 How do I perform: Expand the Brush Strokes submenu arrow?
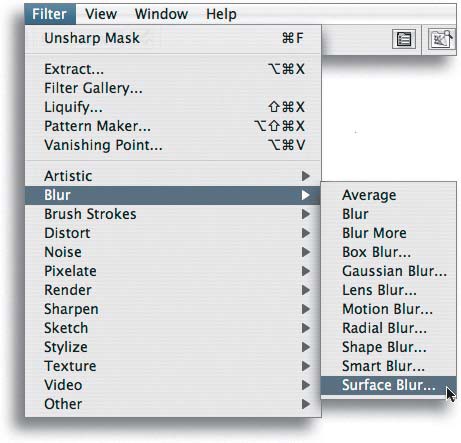pyautogui.click(x=306, y=214)
